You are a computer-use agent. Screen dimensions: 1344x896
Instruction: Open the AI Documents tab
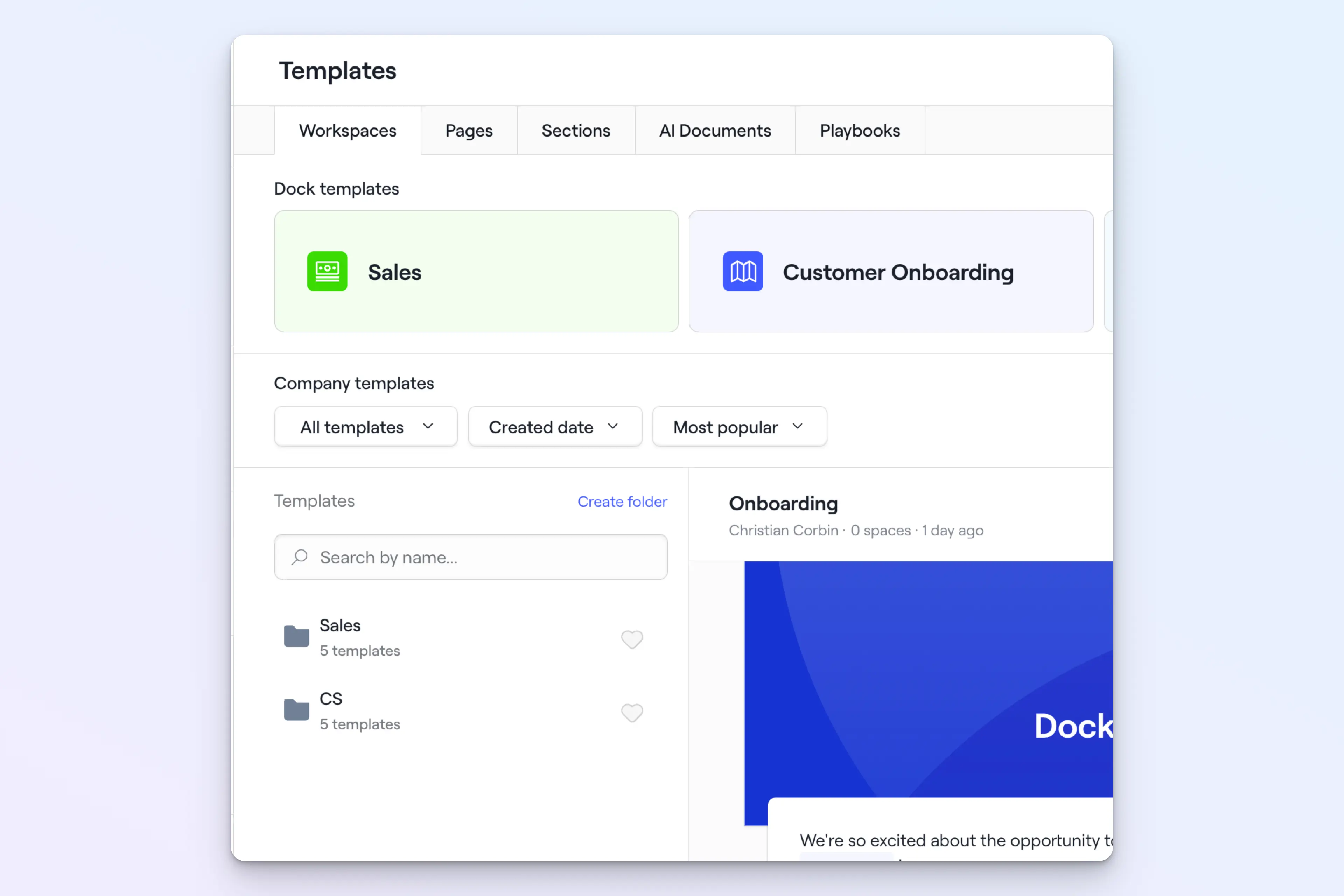tap(714, 131)
